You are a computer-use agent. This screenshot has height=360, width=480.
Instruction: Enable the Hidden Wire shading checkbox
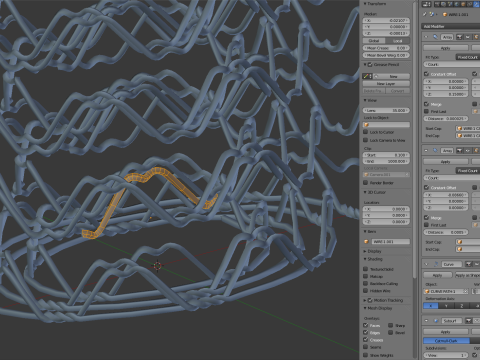point(365,291)
